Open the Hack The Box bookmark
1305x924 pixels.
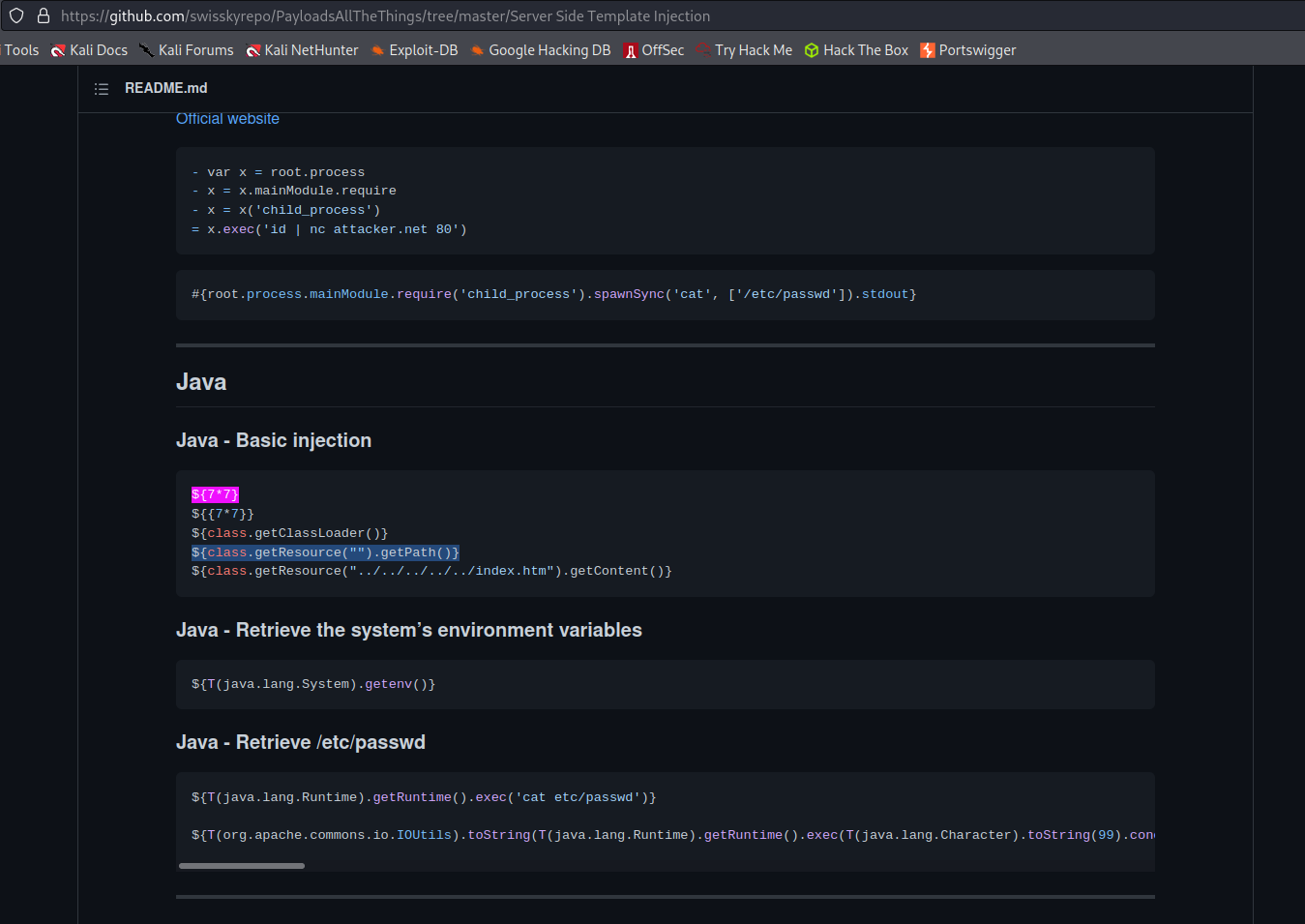856,50
